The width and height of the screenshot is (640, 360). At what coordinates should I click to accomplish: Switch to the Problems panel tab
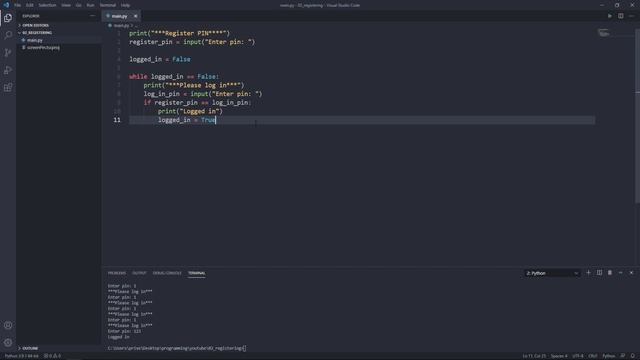(x=117, y=273)
